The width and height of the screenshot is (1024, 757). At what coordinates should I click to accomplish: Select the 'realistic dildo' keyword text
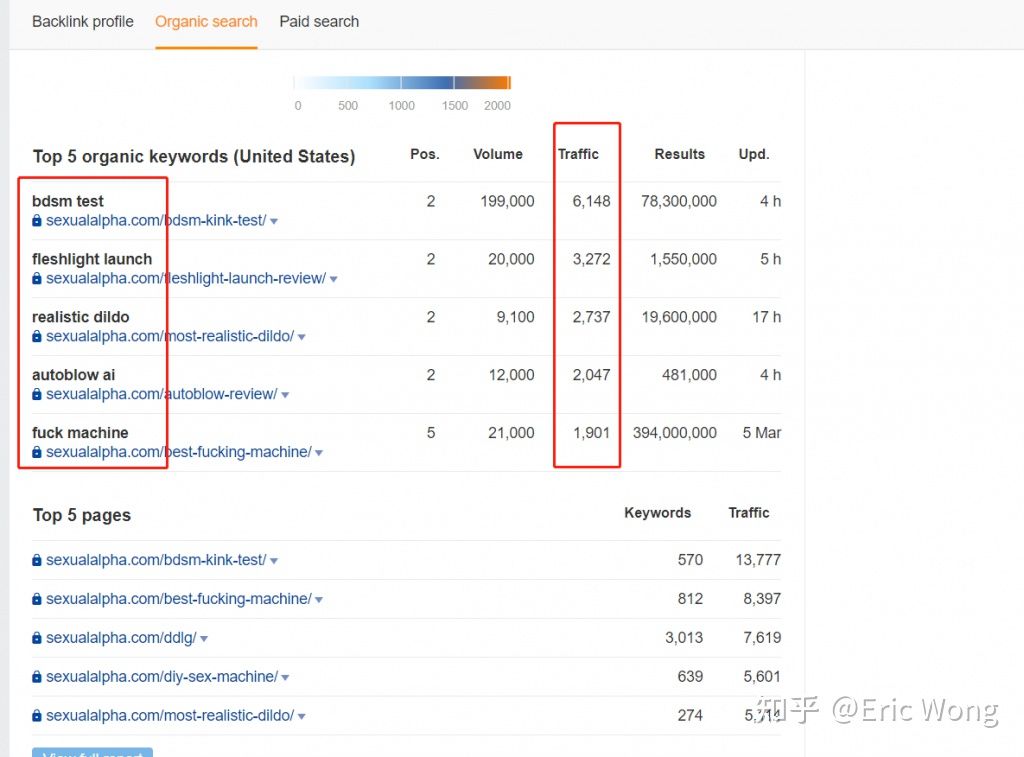[81, 317]
